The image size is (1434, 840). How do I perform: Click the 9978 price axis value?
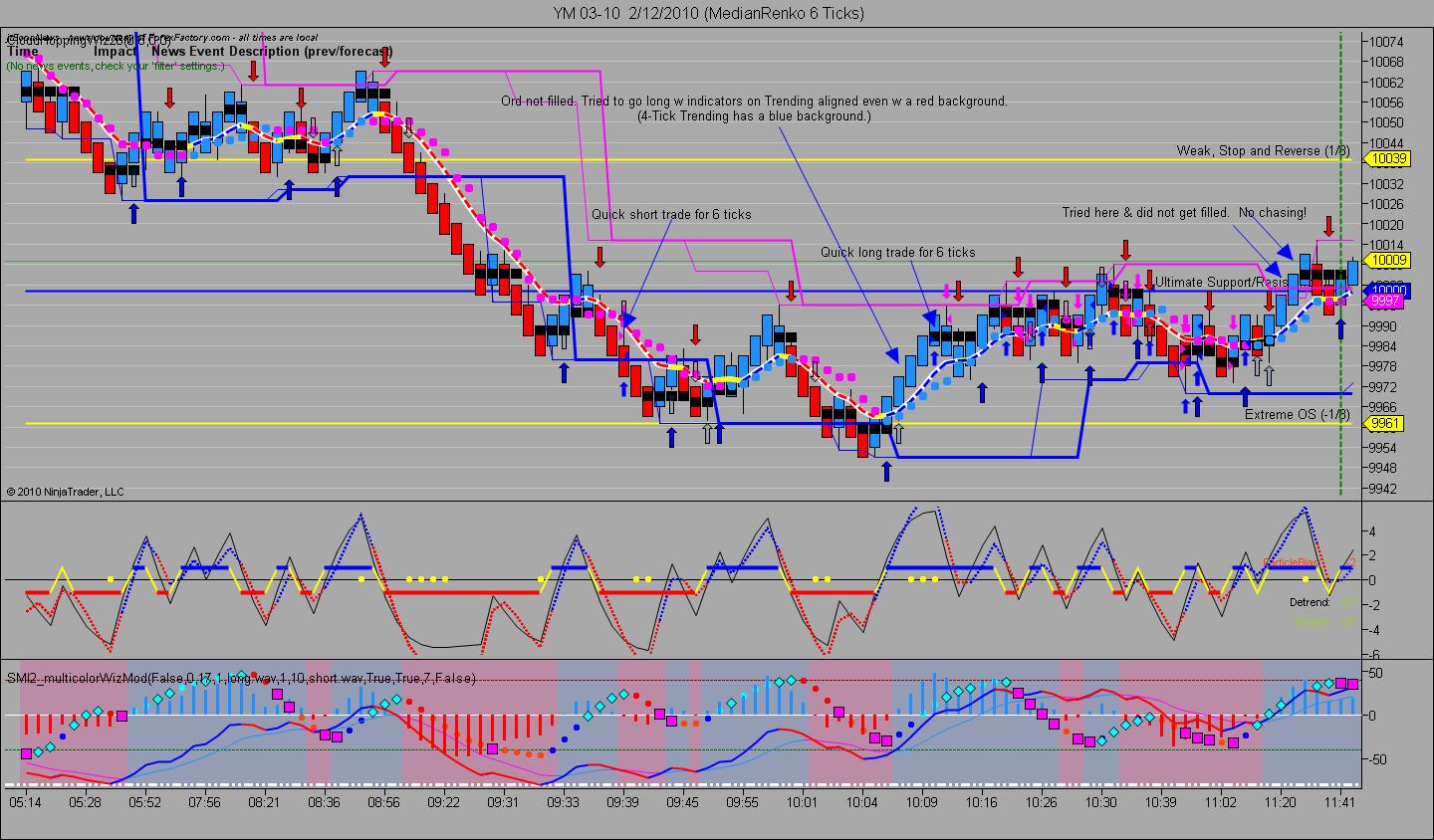(1383, 367)
